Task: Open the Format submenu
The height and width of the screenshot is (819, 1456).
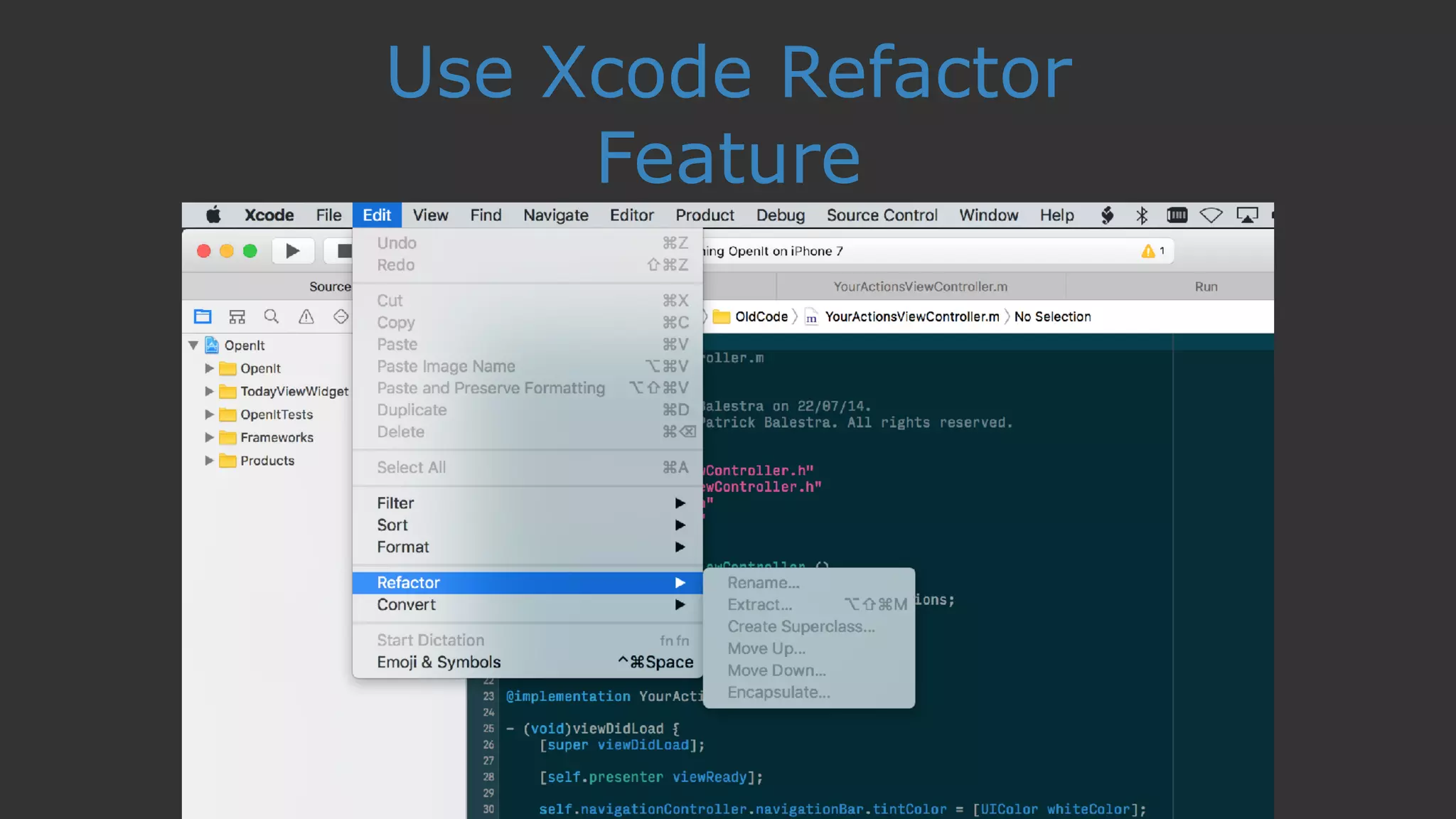Action: (528, 547)
